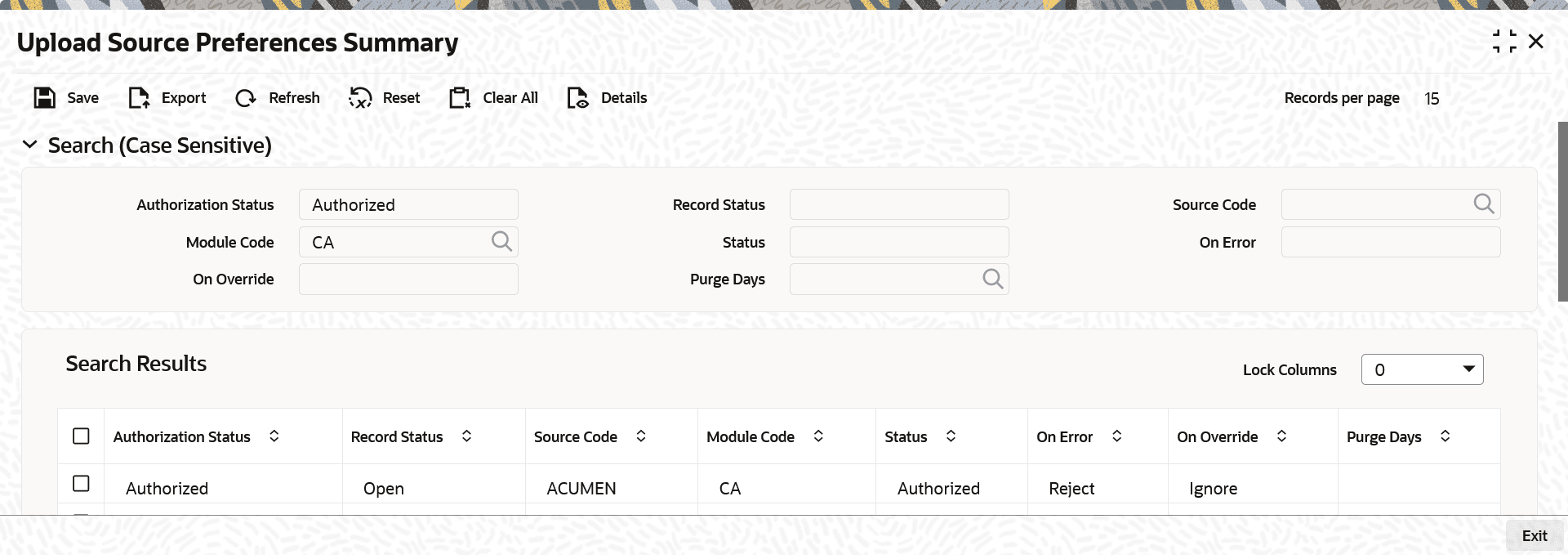Sort by Source Code column
Image resolution: width=1568 pixels, height=559 pixels.
[641, 436]
